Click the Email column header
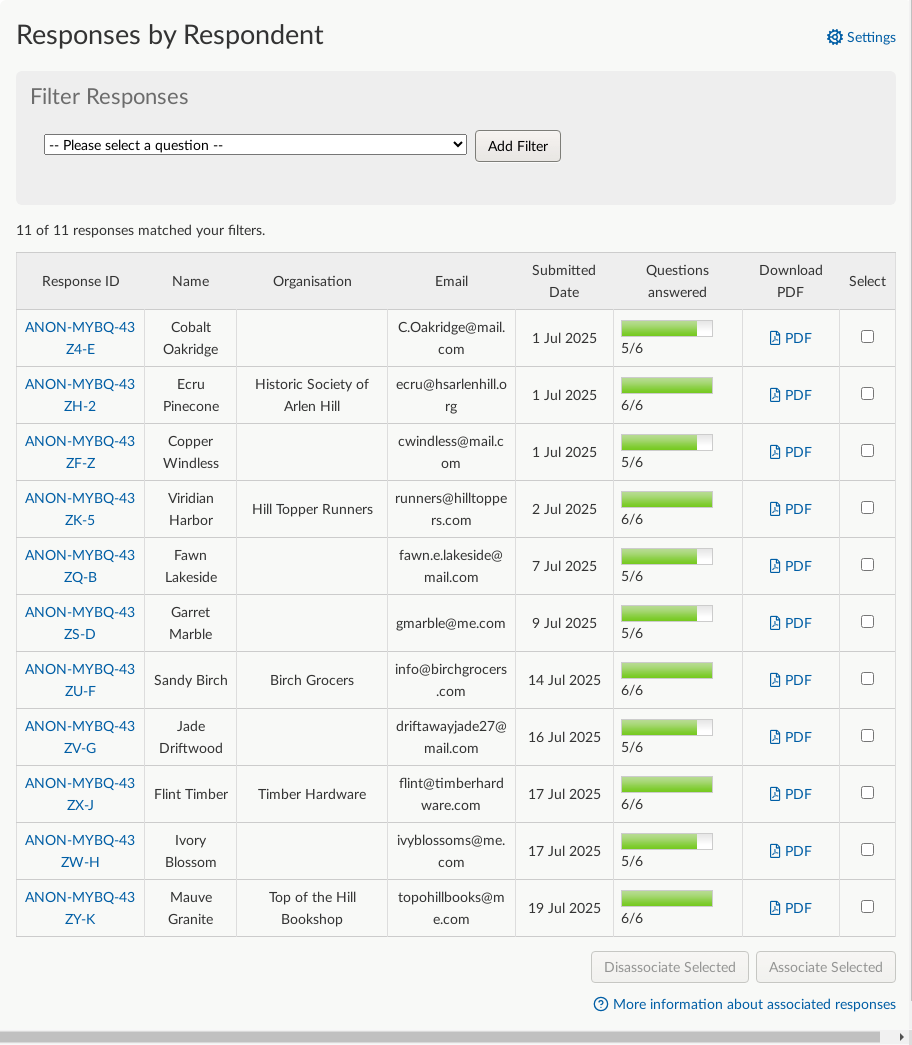The width and height of the screenshot is (912, 1045). pos(451,281)
